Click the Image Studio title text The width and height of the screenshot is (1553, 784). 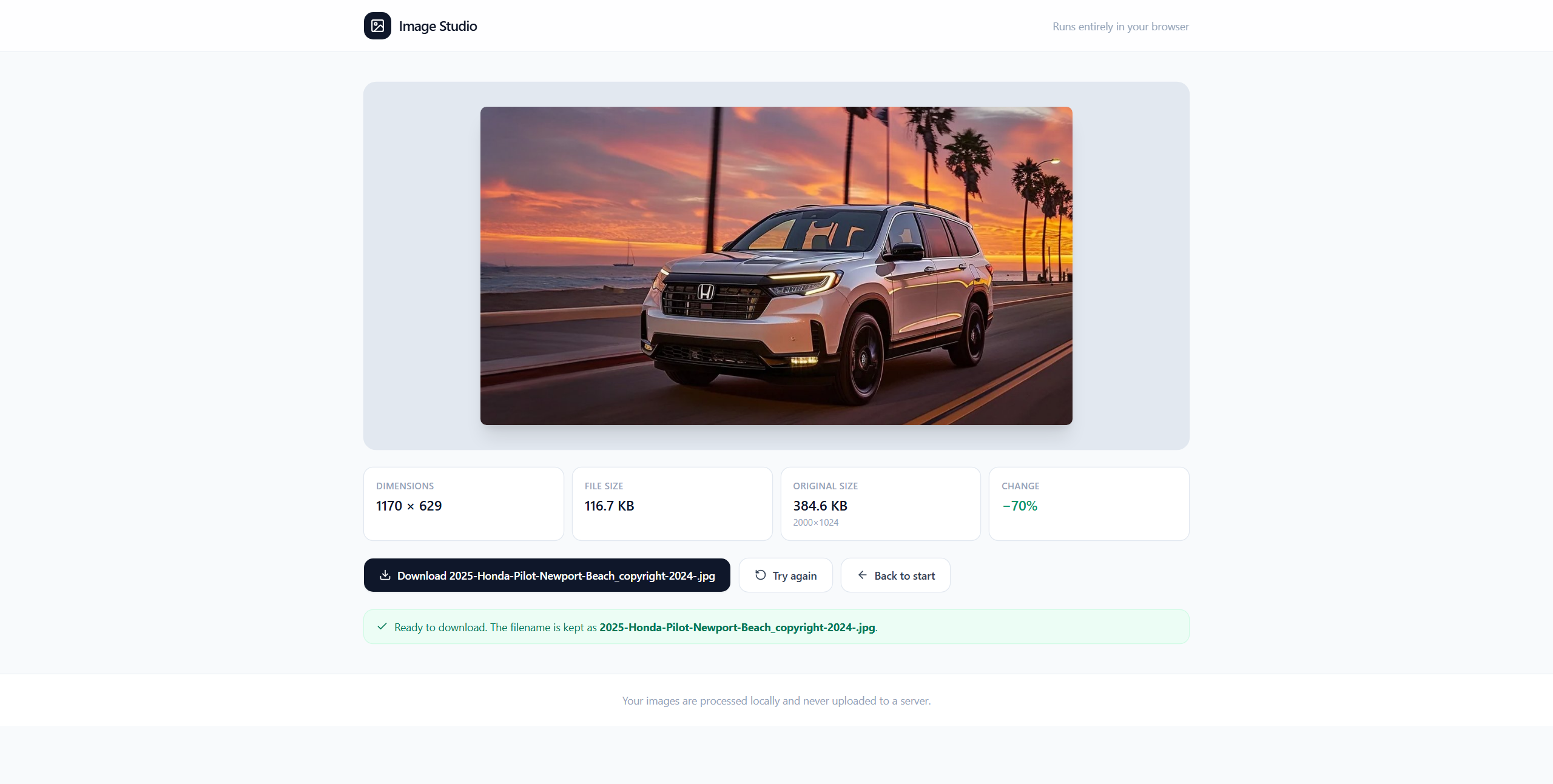(x=438, y=26)
